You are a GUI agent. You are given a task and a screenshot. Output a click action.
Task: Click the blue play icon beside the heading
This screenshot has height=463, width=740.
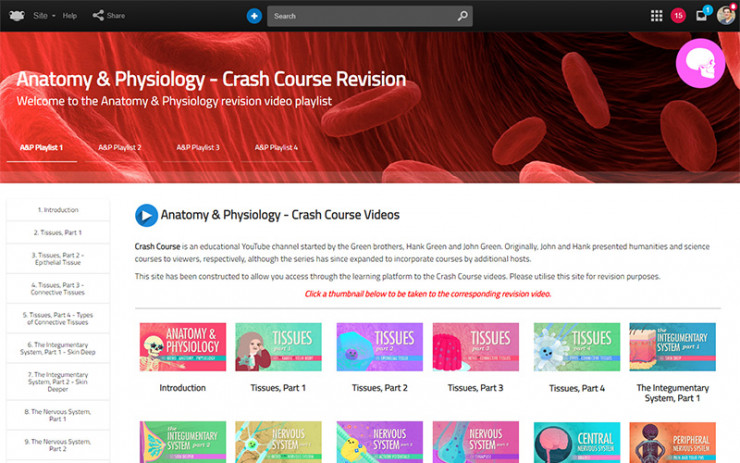click(x=146, y=215)
